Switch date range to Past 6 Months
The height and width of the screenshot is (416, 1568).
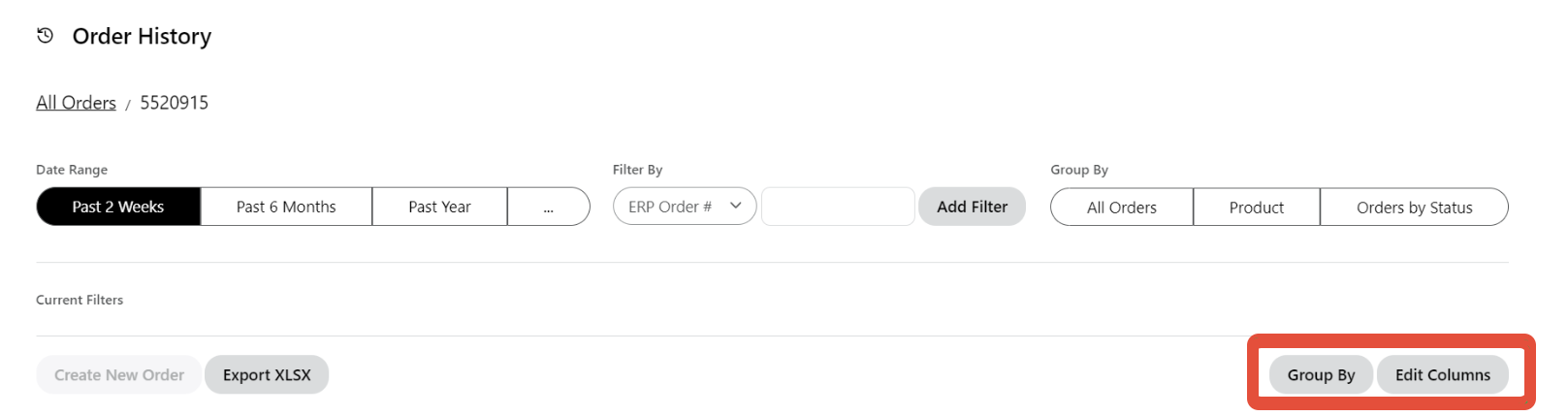pos(286,207)
